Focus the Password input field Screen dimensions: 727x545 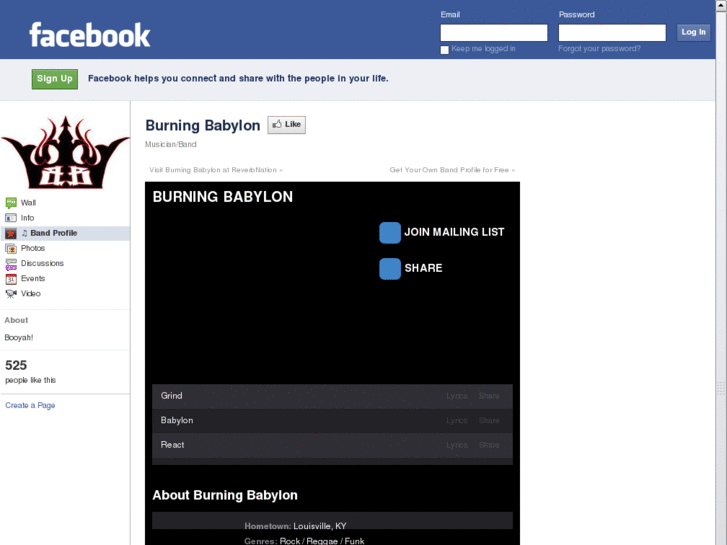[x=612, y=33]
